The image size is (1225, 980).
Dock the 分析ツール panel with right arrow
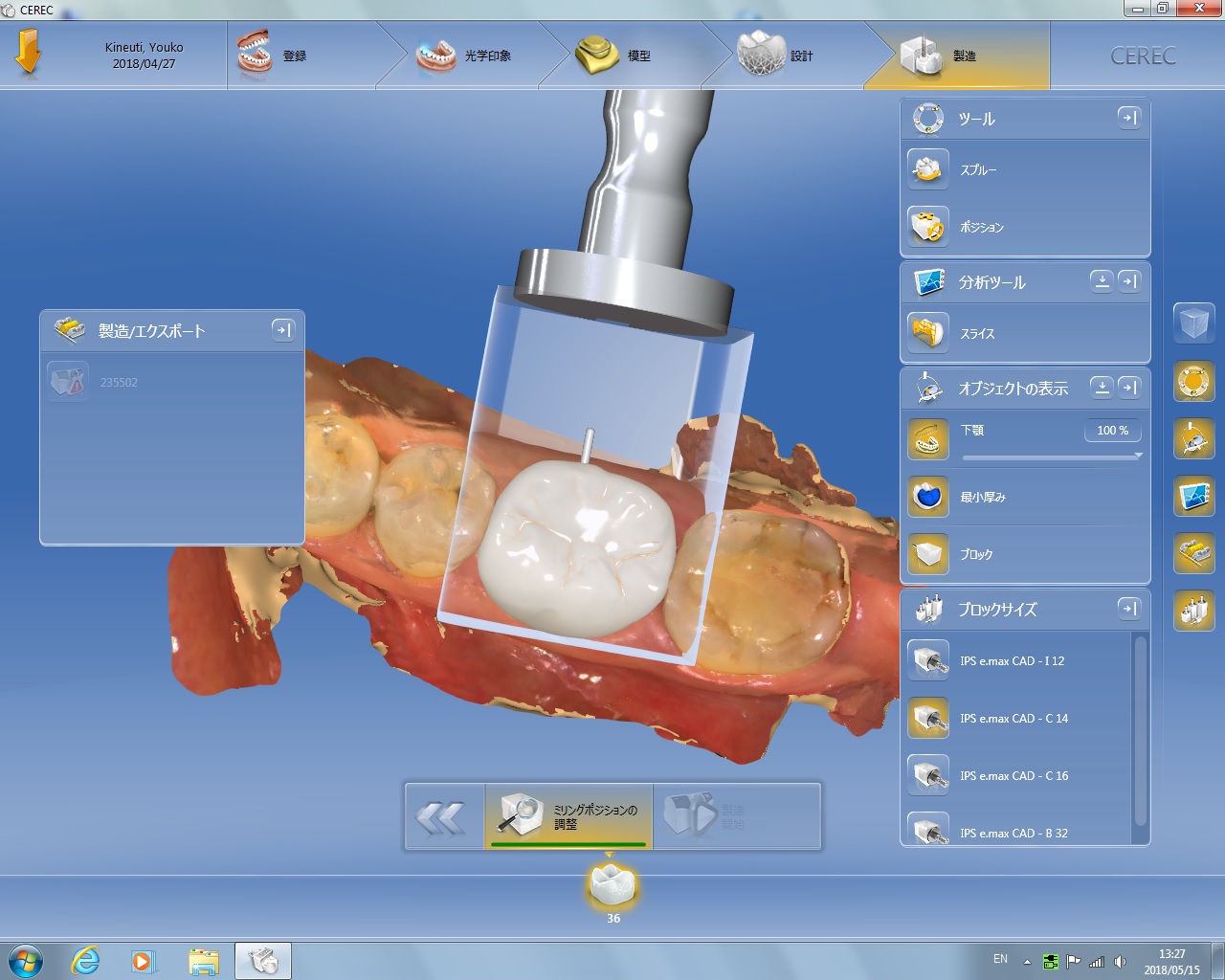[x=1129, y=281]
